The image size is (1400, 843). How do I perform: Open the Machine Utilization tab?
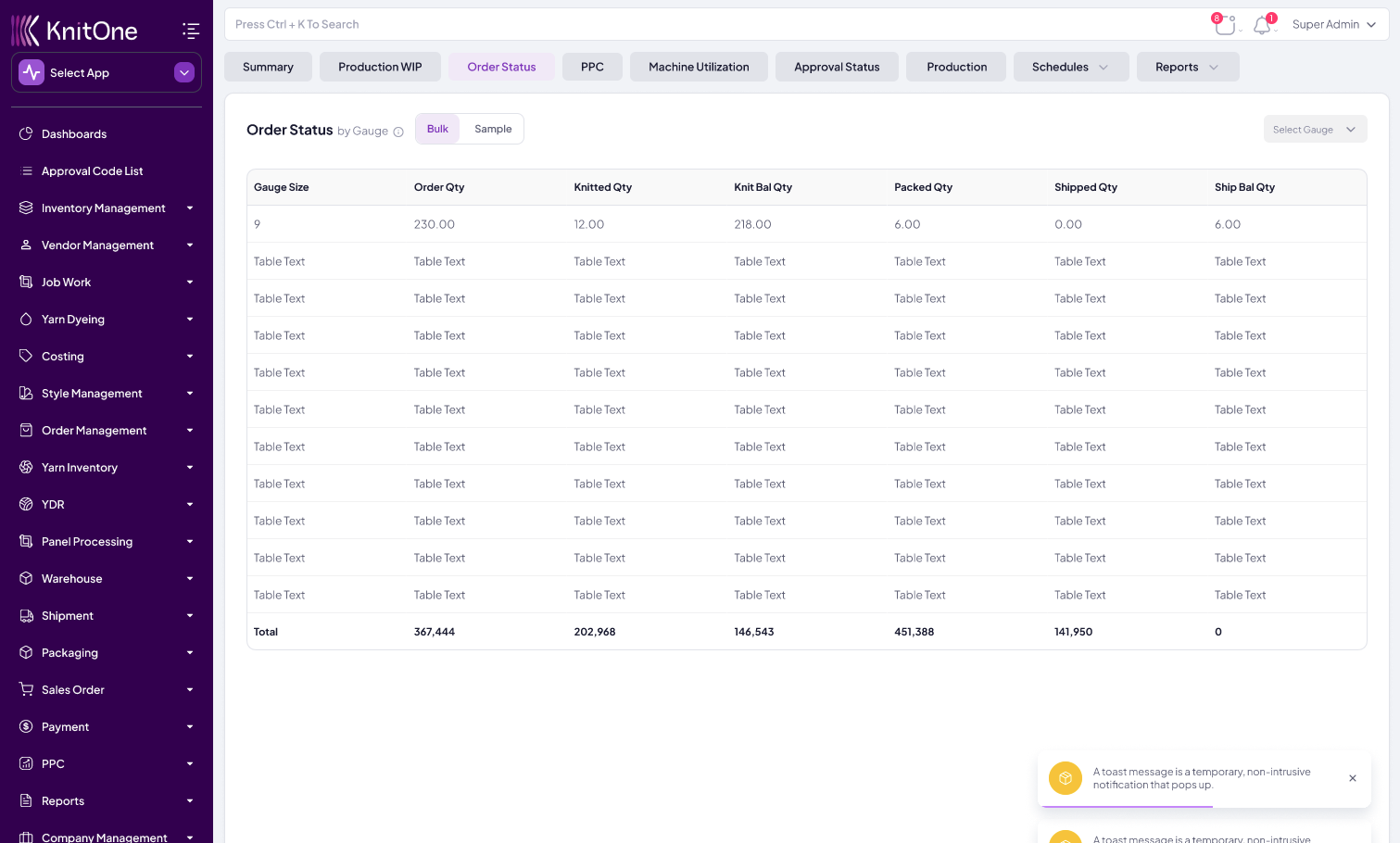click(x=699, y=67)
